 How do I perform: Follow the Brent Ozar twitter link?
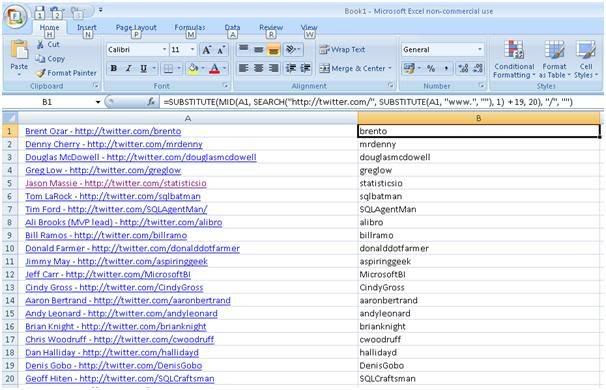pos(103,131)
